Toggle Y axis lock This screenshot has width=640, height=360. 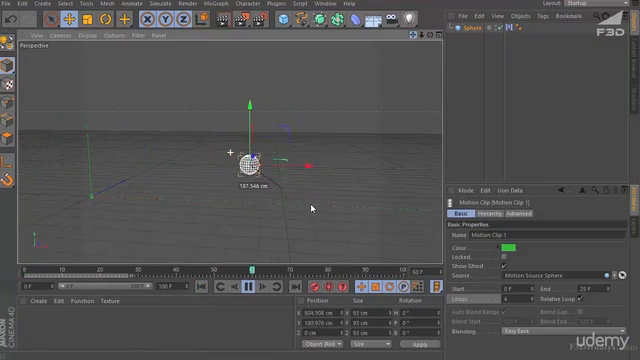point(165,19)
